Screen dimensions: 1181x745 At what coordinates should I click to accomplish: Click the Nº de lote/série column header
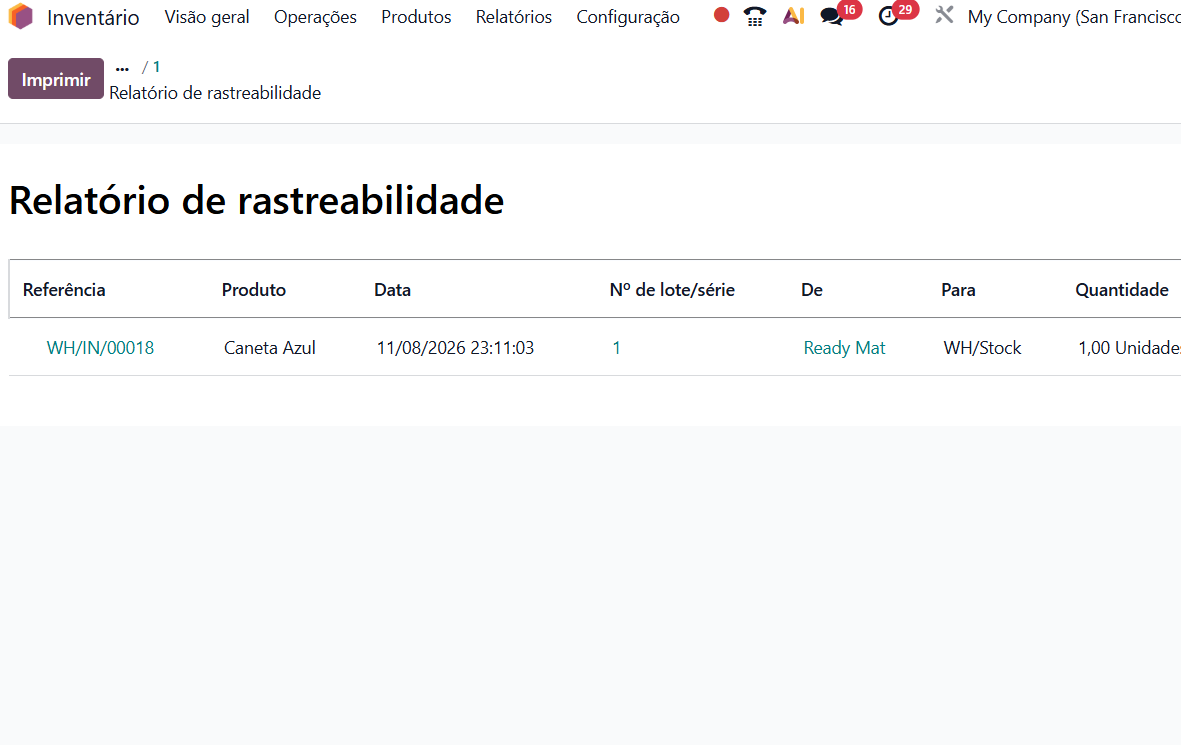(672, 290)
